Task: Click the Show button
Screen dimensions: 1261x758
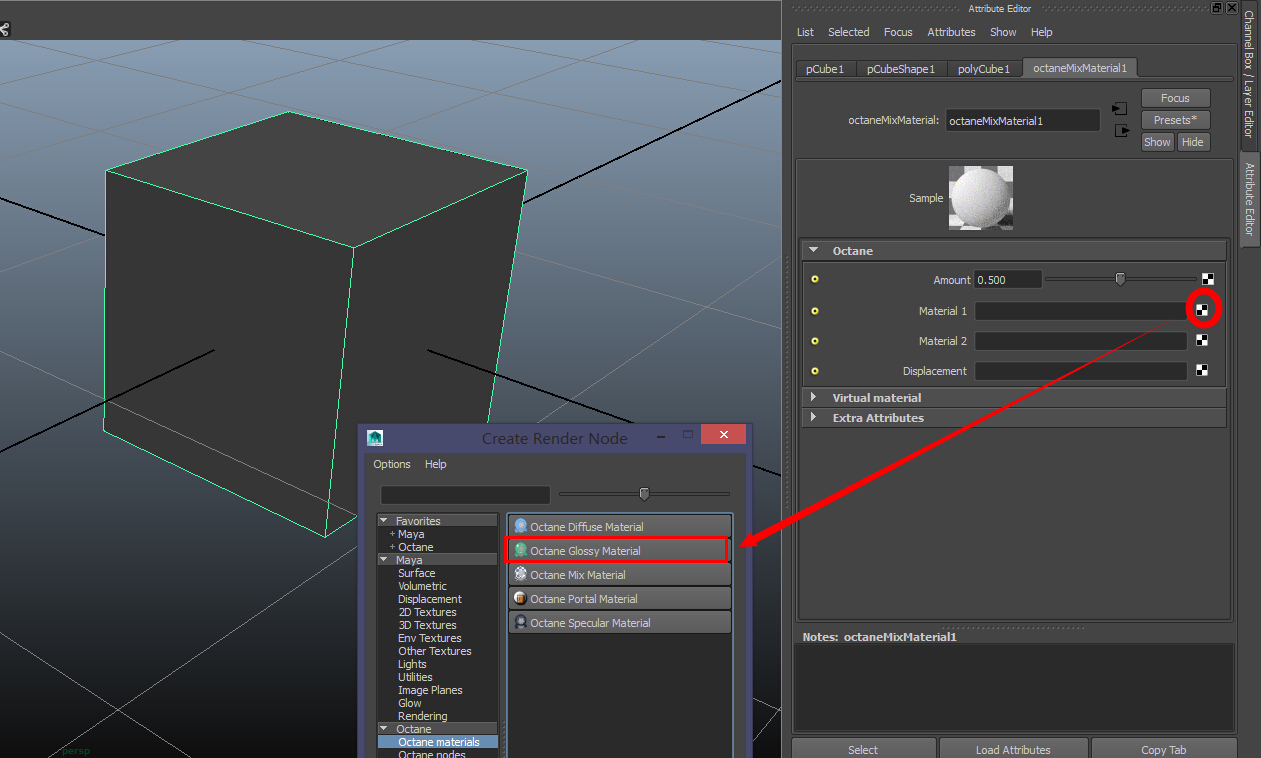Action: point(1157,142)
